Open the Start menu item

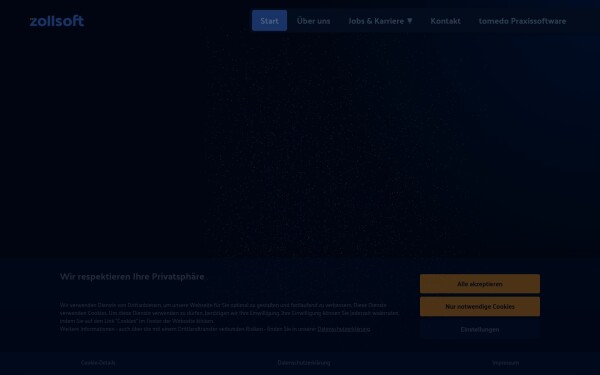[x=269, y=21]
